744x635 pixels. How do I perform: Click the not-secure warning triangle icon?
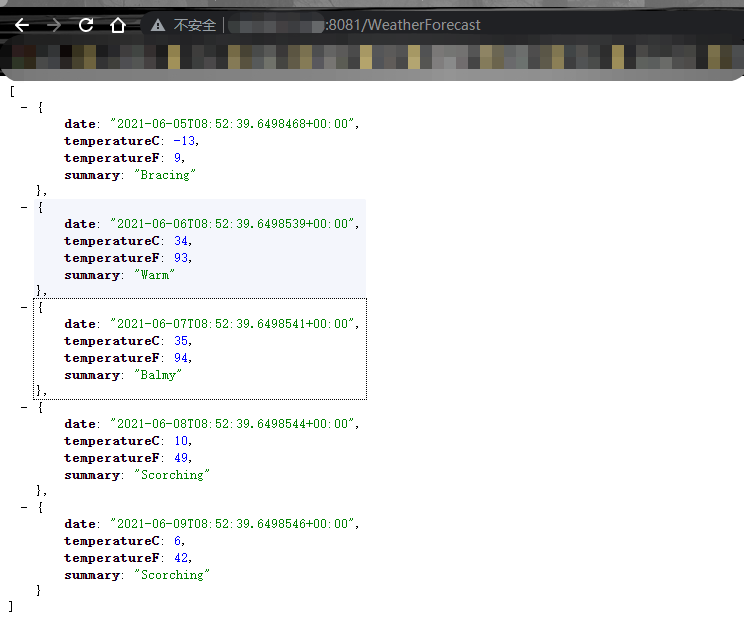click(x=158, y=25)
